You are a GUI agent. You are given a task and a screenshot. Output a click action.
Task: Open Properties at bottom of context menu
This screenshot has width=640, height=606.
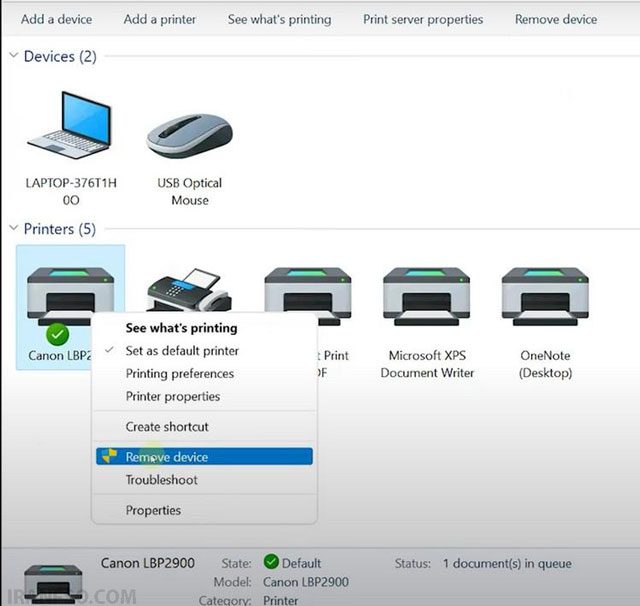[204, 511]
